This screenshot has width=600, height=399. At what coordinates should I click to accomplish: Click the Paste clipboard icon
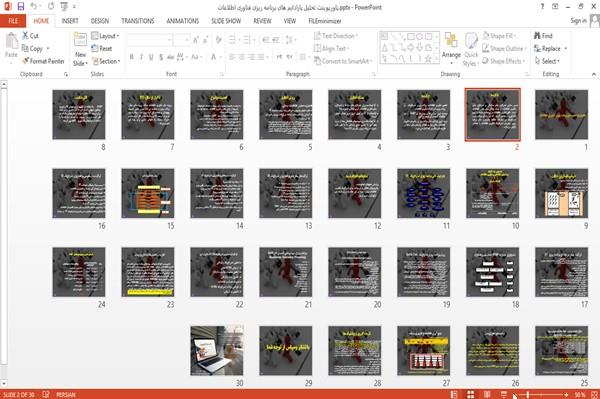pos(11,41)
